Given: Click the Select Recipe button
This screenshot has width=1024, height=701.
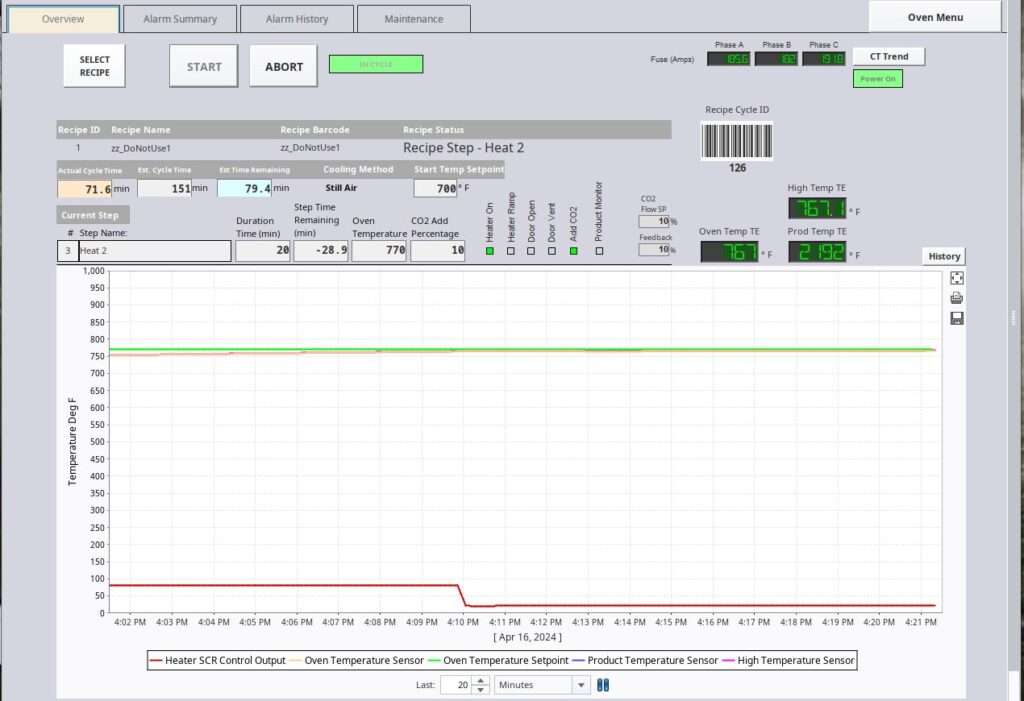Looking at the screenshot, I should pyautogui.click(x=95, y=66).
